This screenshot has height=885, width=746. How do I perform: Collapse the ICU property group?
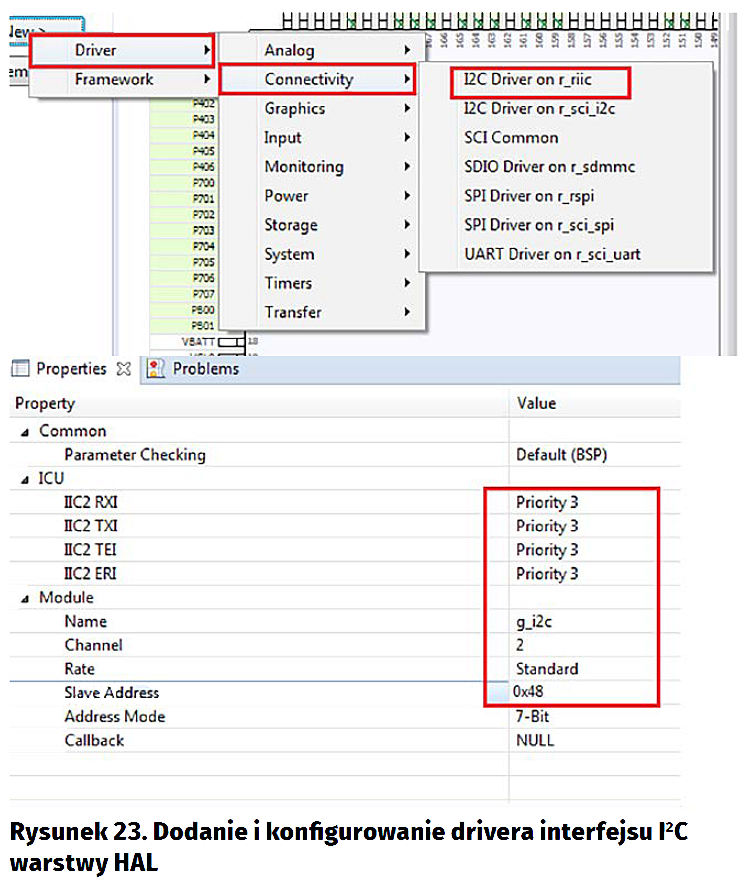coord(24,479)
